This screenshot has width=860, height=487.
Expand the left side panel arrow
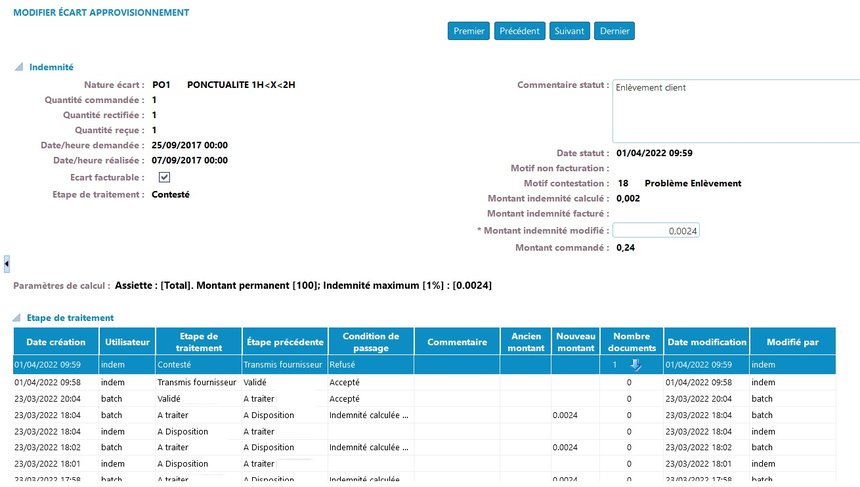pos(7,264)
